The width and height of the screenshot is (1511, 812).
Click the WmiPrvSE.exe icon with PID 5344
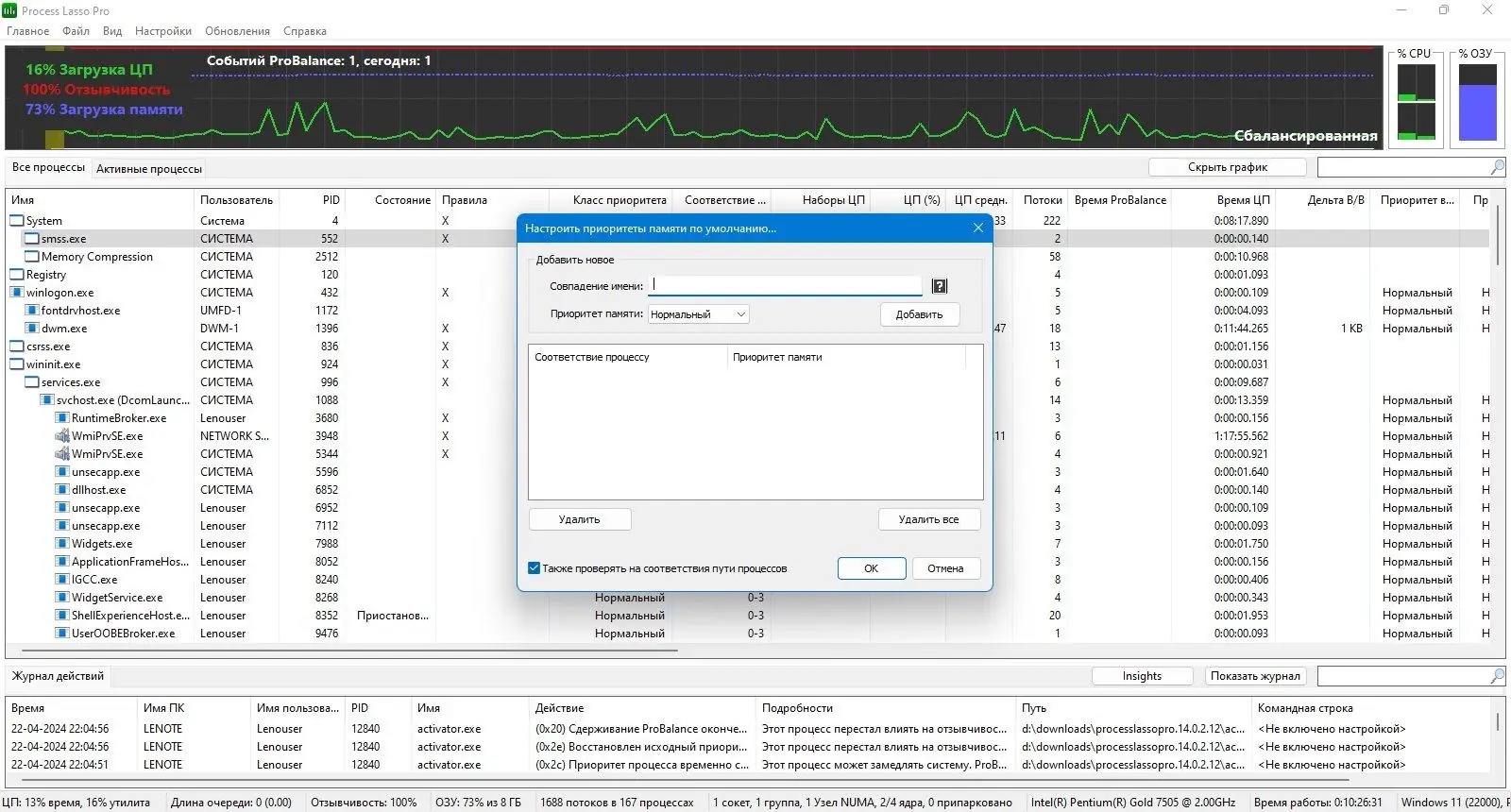coord(62,454)
